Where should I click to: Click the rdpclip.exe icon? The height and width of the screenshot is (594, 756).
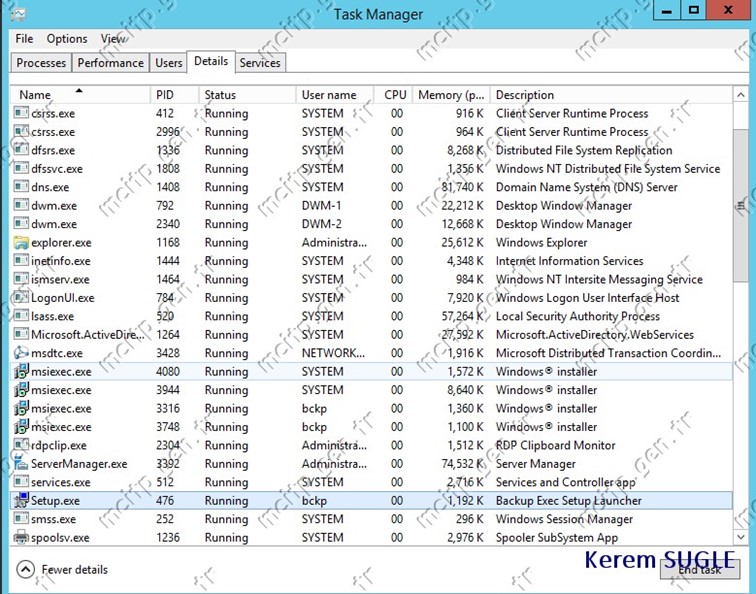tap(21, 445)
